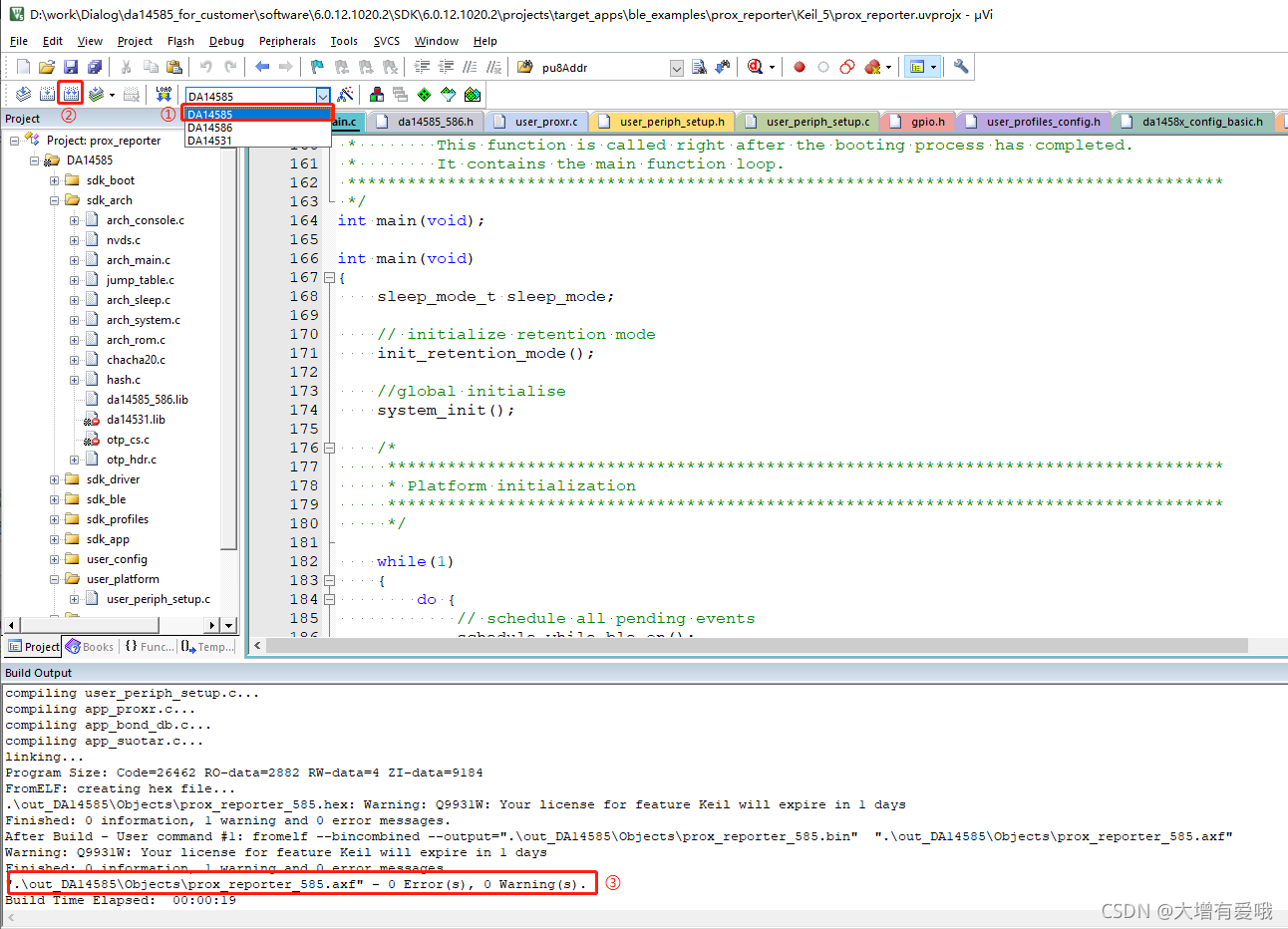Select DA14585 in target list
Viewport: 1288px width, 929px height.
tap(257, 115)
